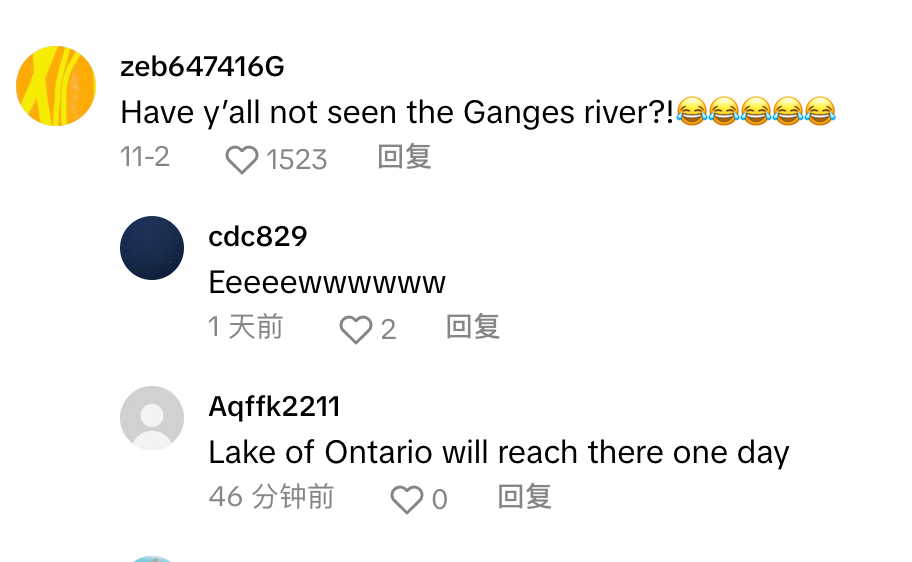912x562 pixels.
Task: Select the Lake of Ontario comment text
Action: 498,452
